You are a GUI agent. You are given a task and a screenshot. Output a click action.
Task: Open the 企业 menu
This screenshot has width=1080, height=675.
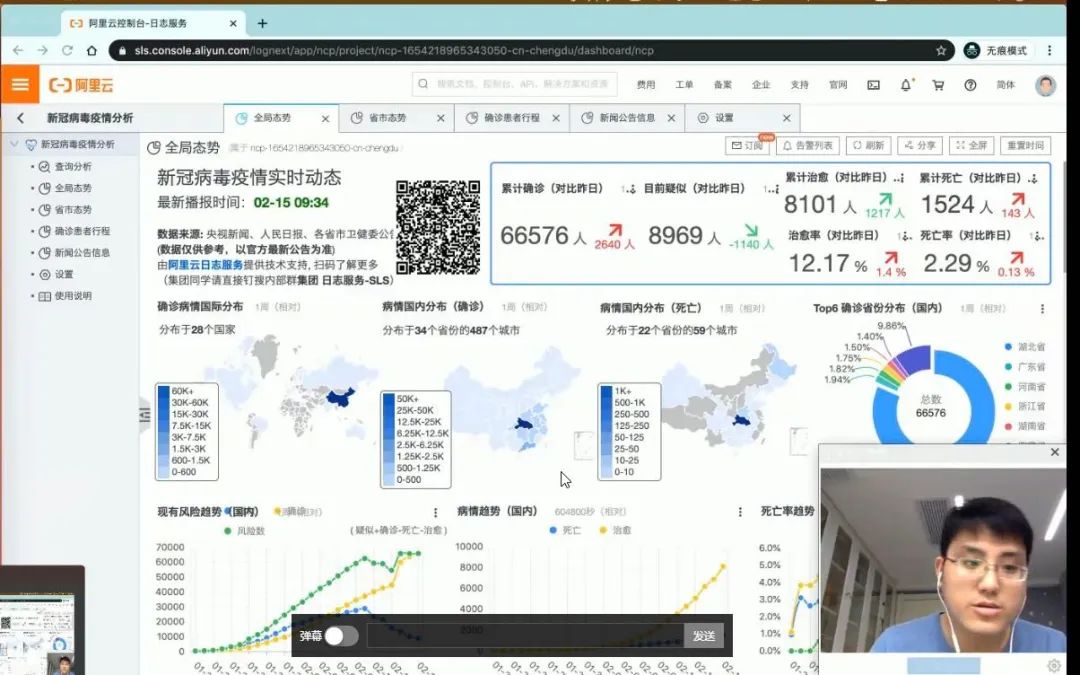[761, 85]
